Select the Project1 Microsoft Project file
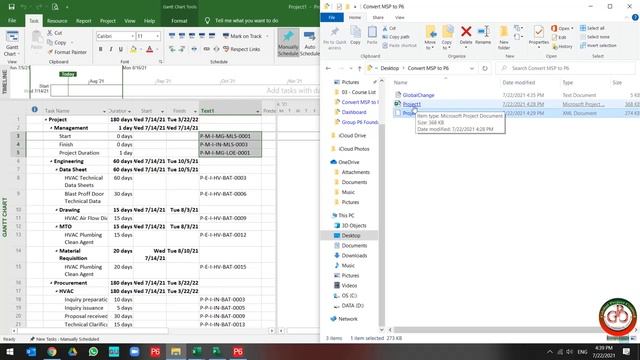 click(x=411, y=104)
